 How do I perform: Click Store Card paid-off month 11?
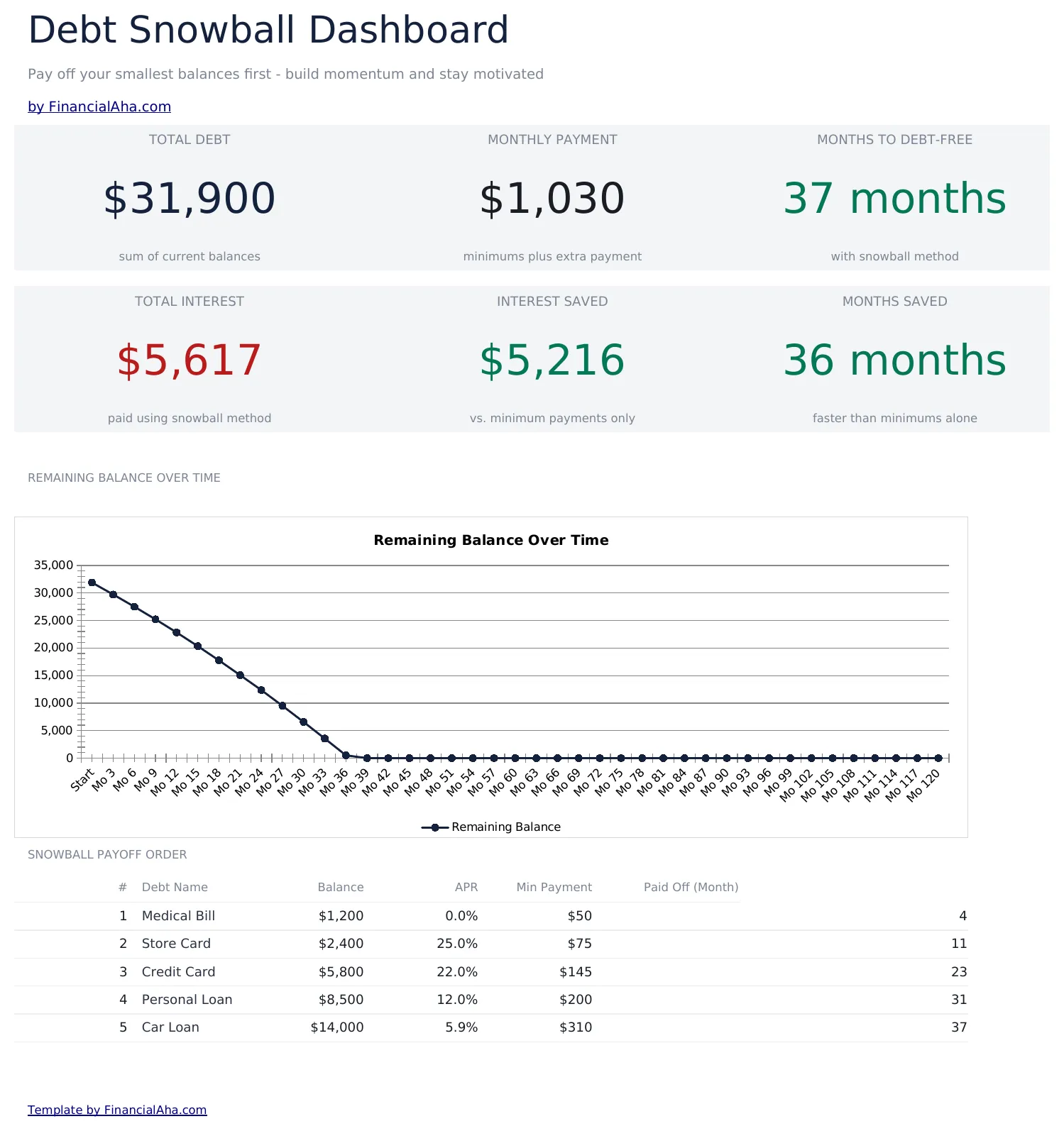959,944
